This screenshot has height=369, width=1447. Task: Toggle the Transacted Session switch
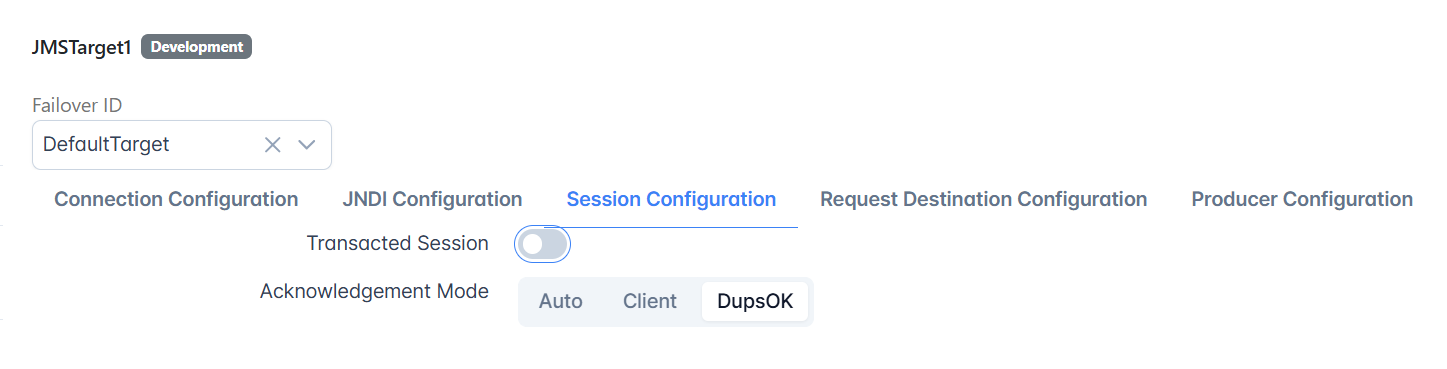pyautogui.click(x=543, y=244)
